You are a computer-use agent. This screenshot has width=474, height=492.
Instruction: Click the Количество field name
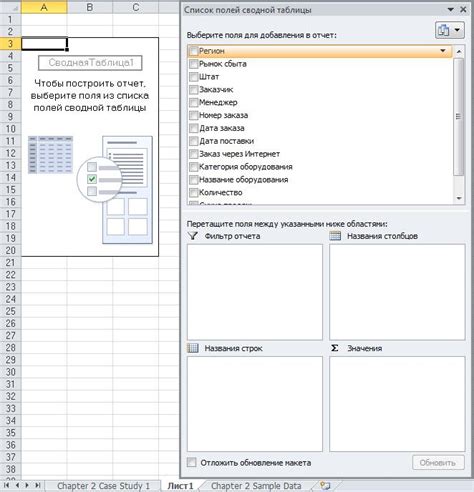221,192
